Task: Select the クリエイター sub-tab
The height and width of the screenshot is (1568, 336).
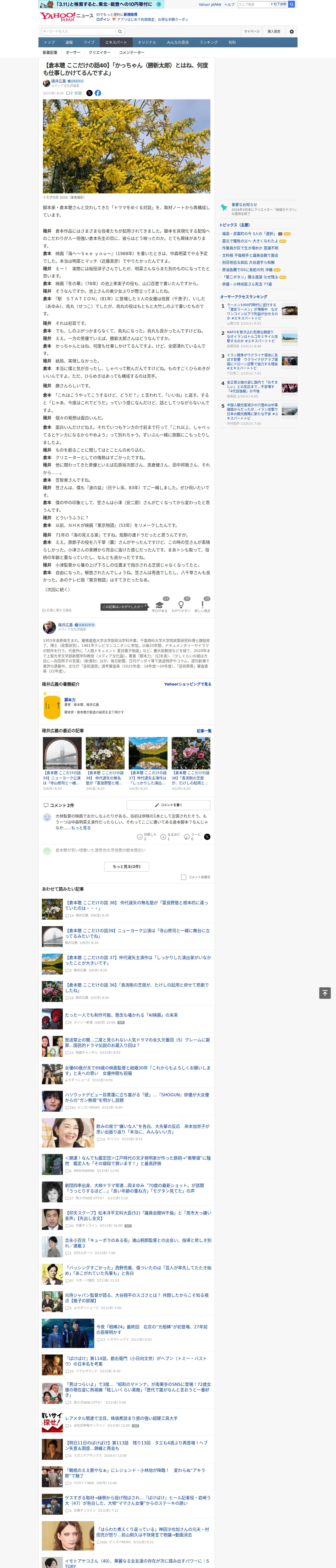Action: 99,52
